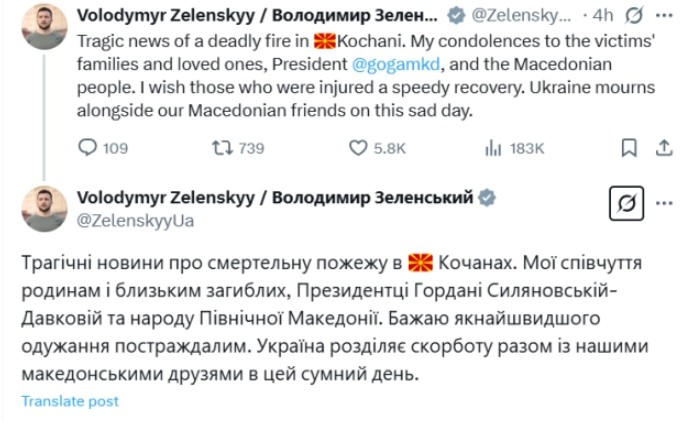Click the reply icon with 109 replies

tap(87, 148)
